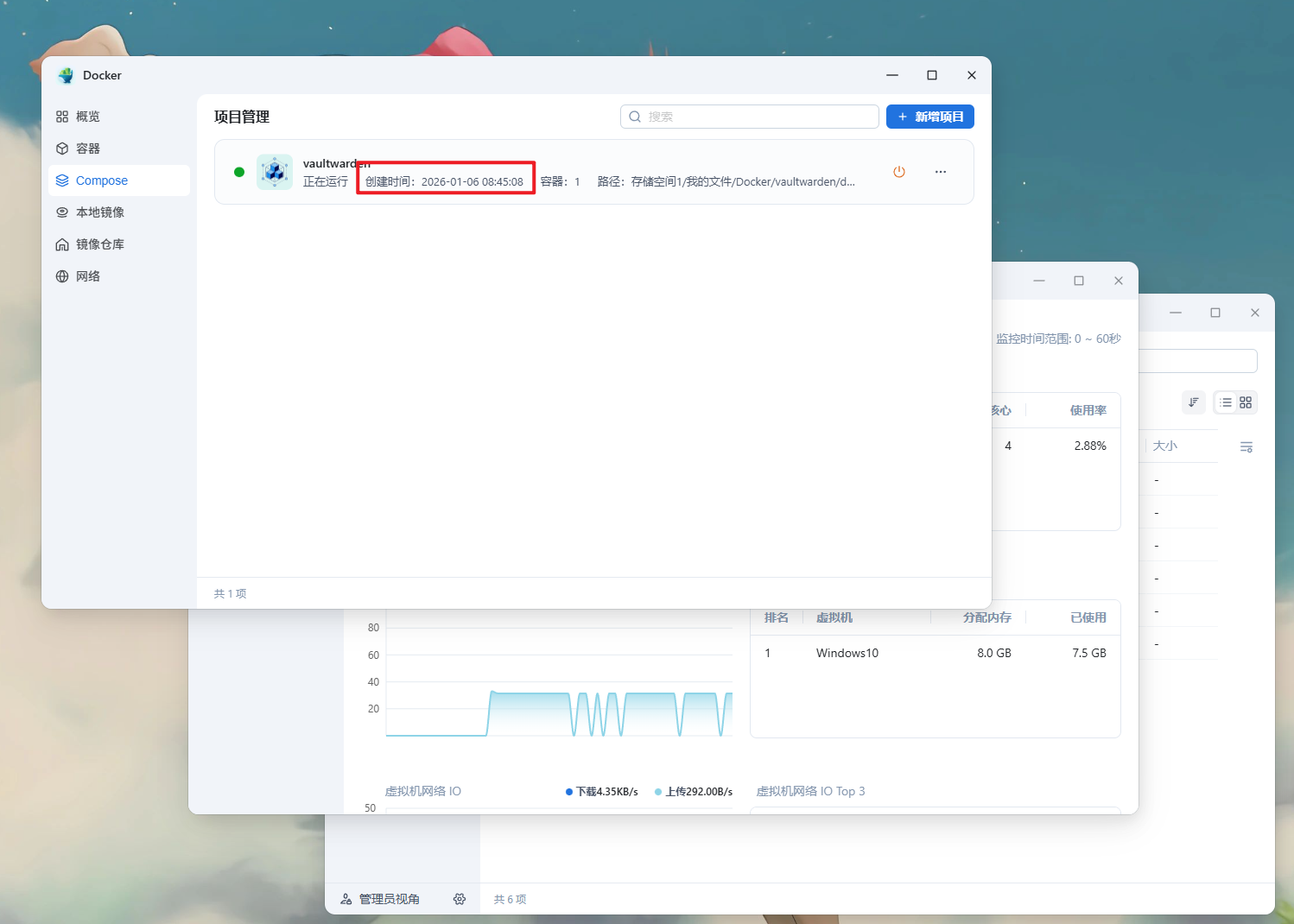
Task: Minimize the Docker window
Action: [x=892, y=75]
